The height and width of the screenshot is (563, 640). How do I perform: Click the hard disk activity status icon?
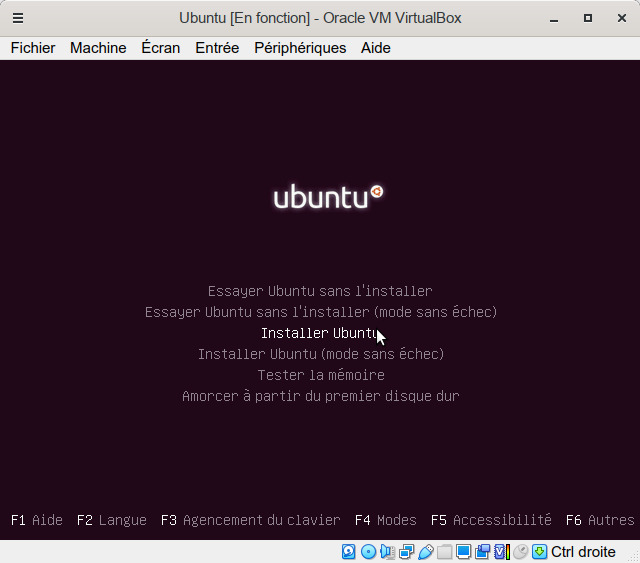click(x=349, y=552)
